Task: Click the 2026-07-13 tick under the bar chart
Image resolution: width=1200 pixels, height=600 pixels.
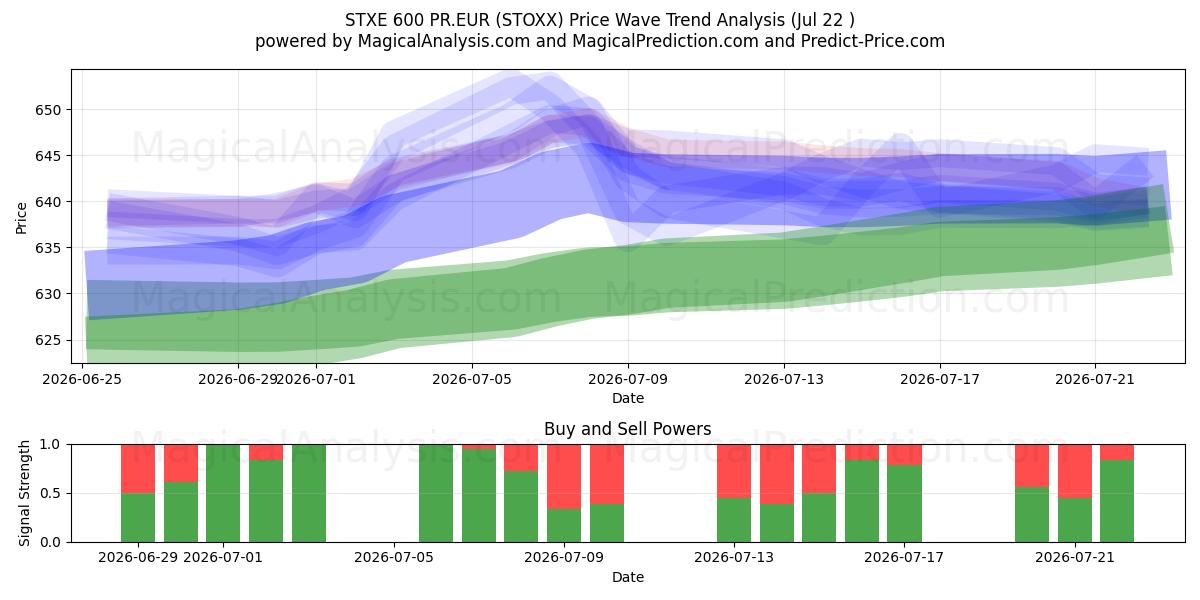Action: tap(734, 558)
